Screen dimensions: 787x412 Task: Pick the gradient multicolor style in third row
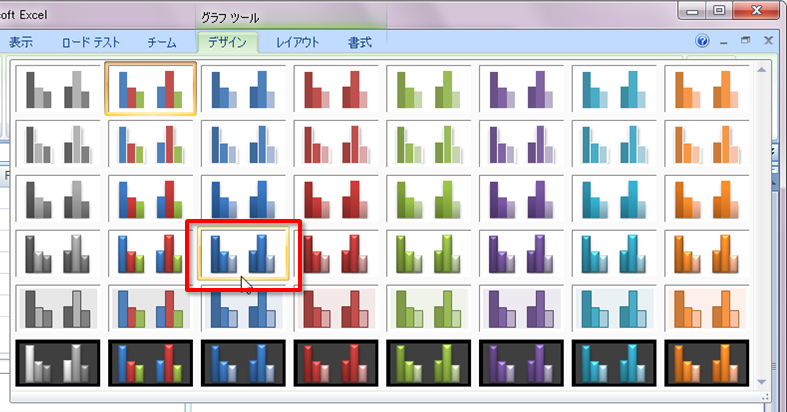tap(150, 199)
